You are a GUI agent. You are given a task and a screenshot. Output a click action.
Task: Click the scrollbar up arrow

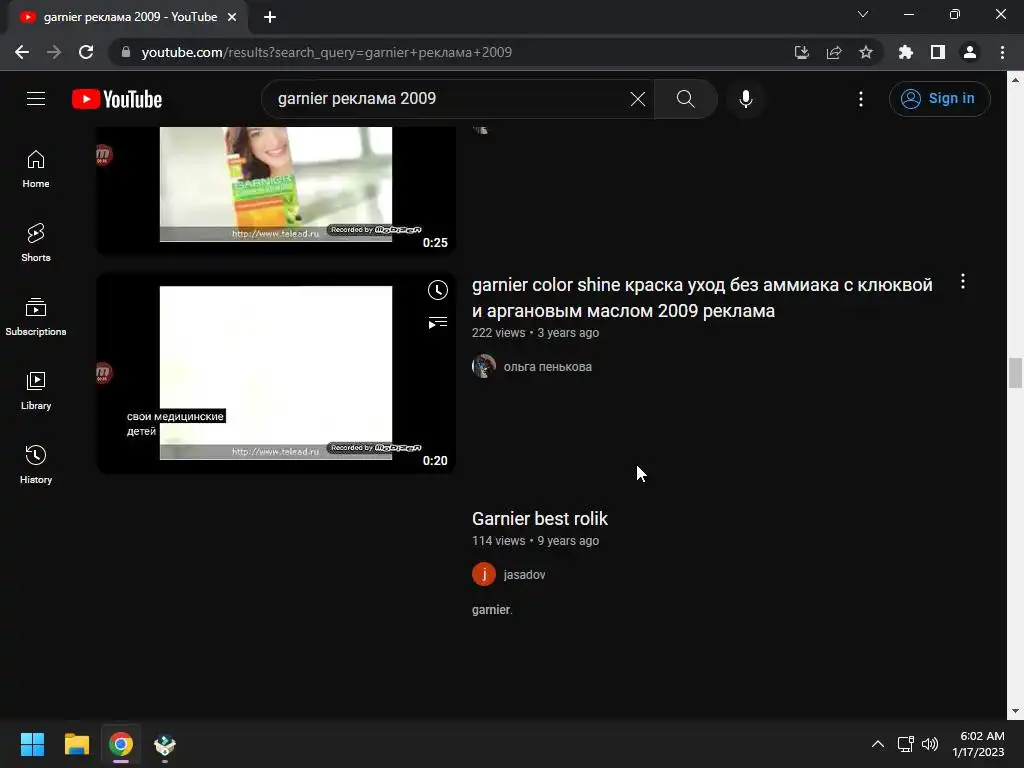click(1015, 80)
